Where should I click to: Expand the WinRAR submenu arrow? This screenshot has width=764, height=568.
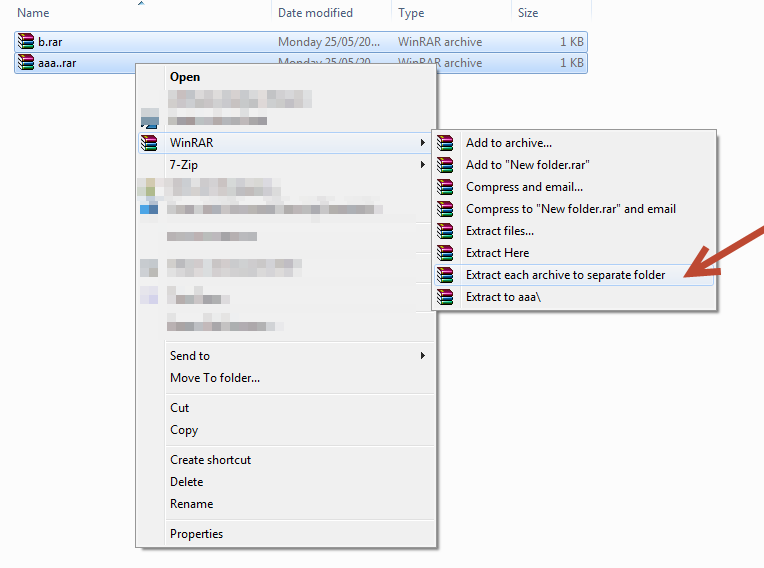click(x=422, y=143)
